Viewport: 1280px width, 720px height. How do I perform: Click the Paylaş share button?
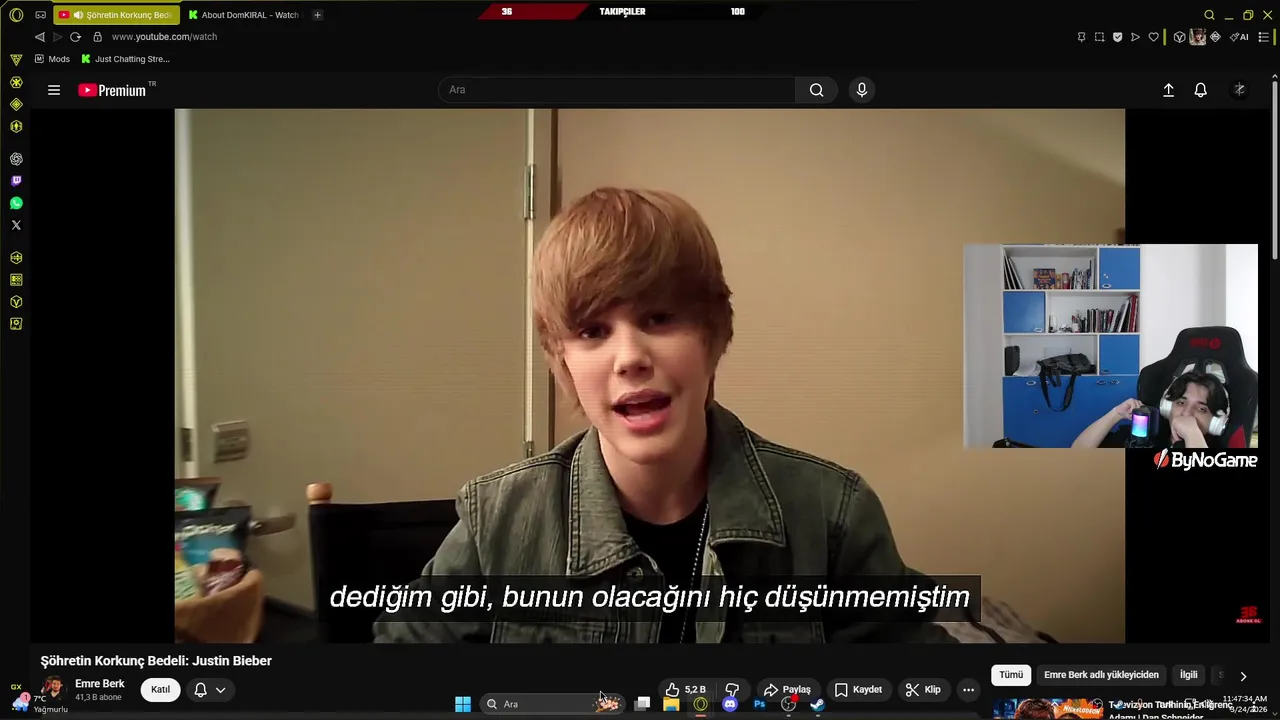click(x=787, y=689)
